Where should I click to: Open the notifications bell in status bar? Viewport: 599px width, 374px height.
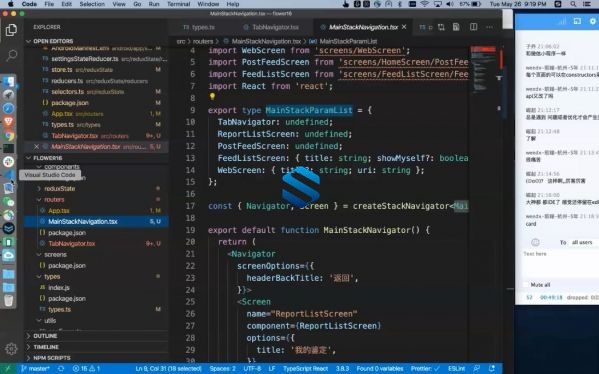[492, 368]
